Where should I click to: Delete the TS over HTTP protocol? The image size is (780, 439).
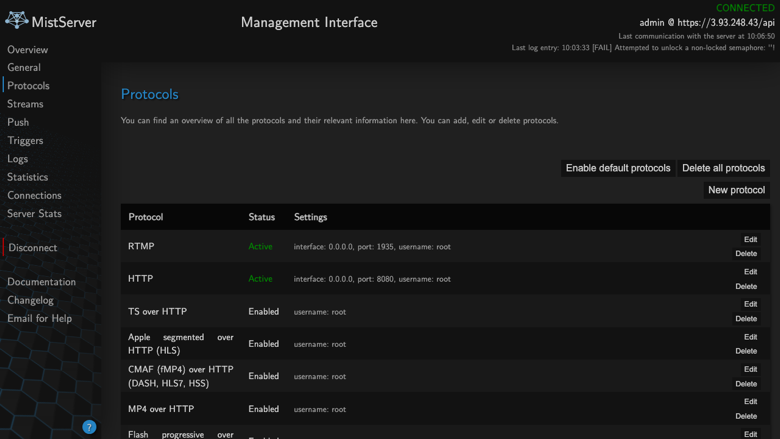[x=746, y=319]
